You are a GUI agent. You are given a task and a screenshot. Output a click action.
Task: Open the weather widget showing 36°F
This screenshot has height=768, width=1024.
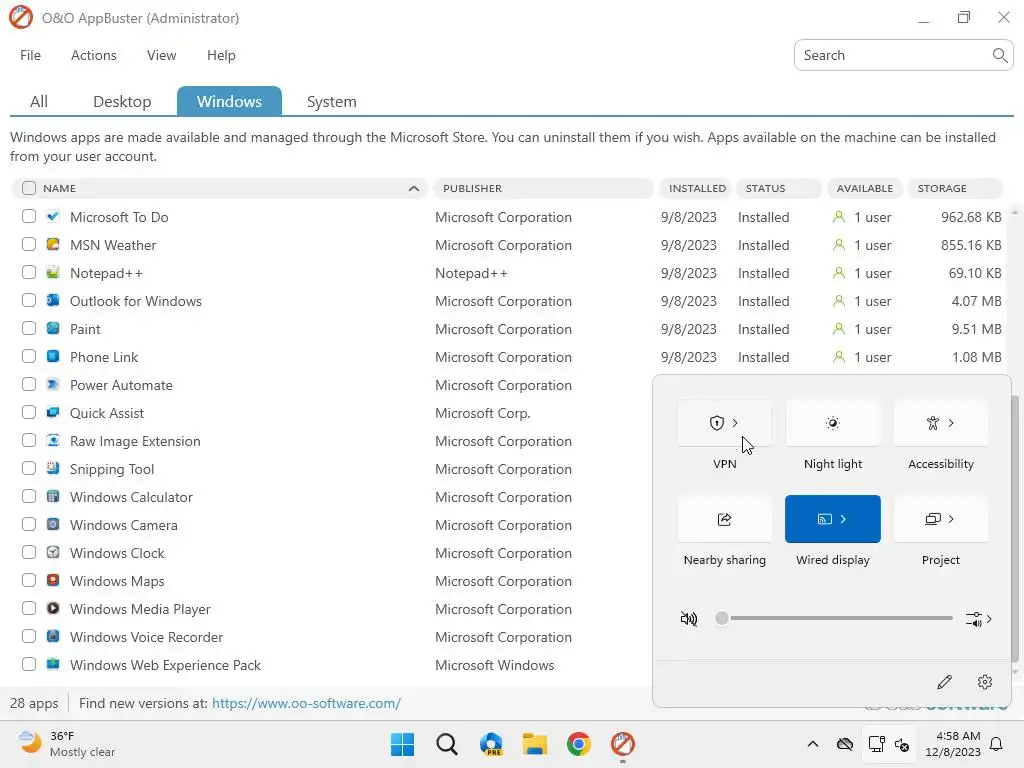66,744
